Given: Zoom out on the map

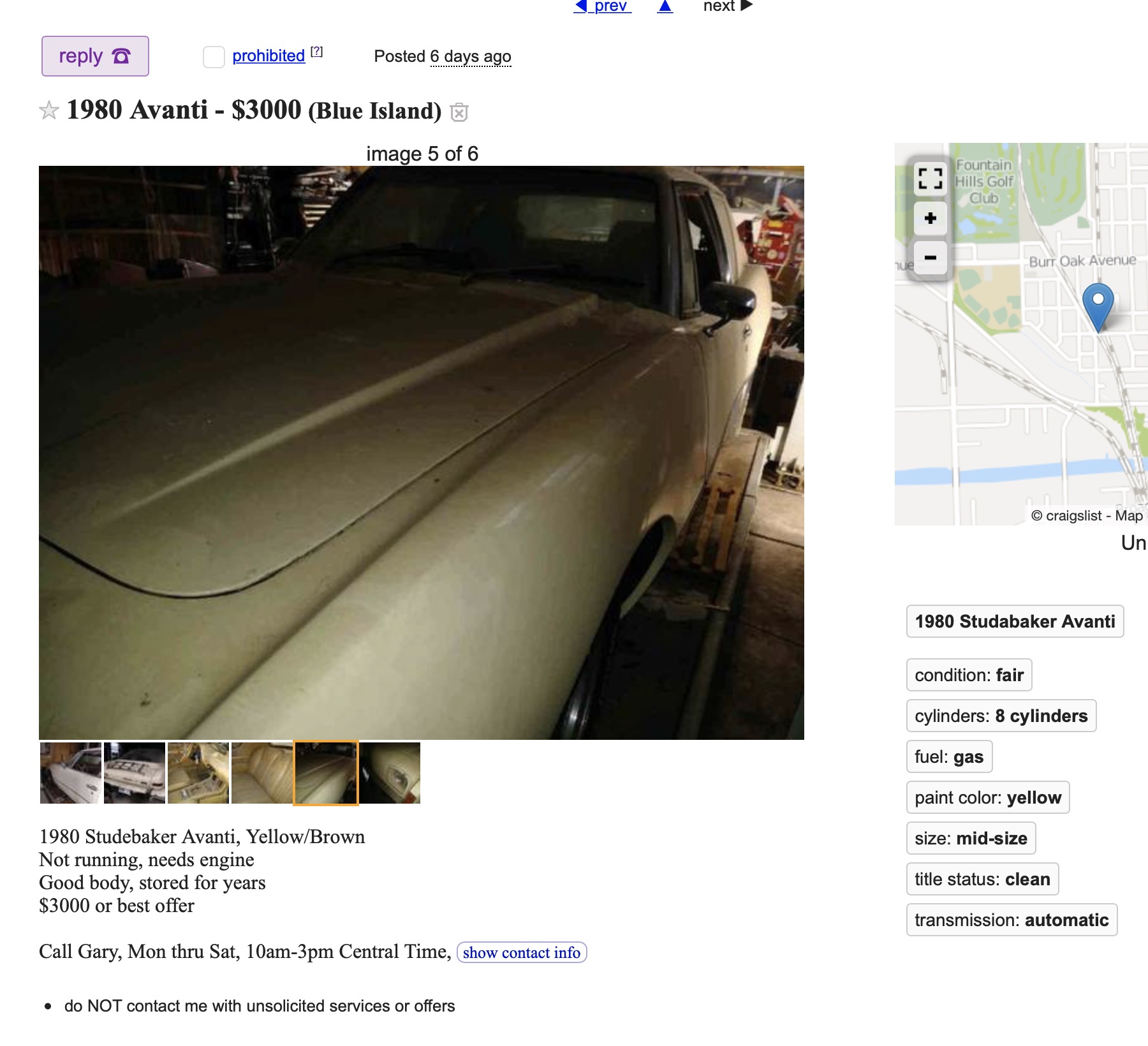Looking at the screenshot, I should (931, 258).
